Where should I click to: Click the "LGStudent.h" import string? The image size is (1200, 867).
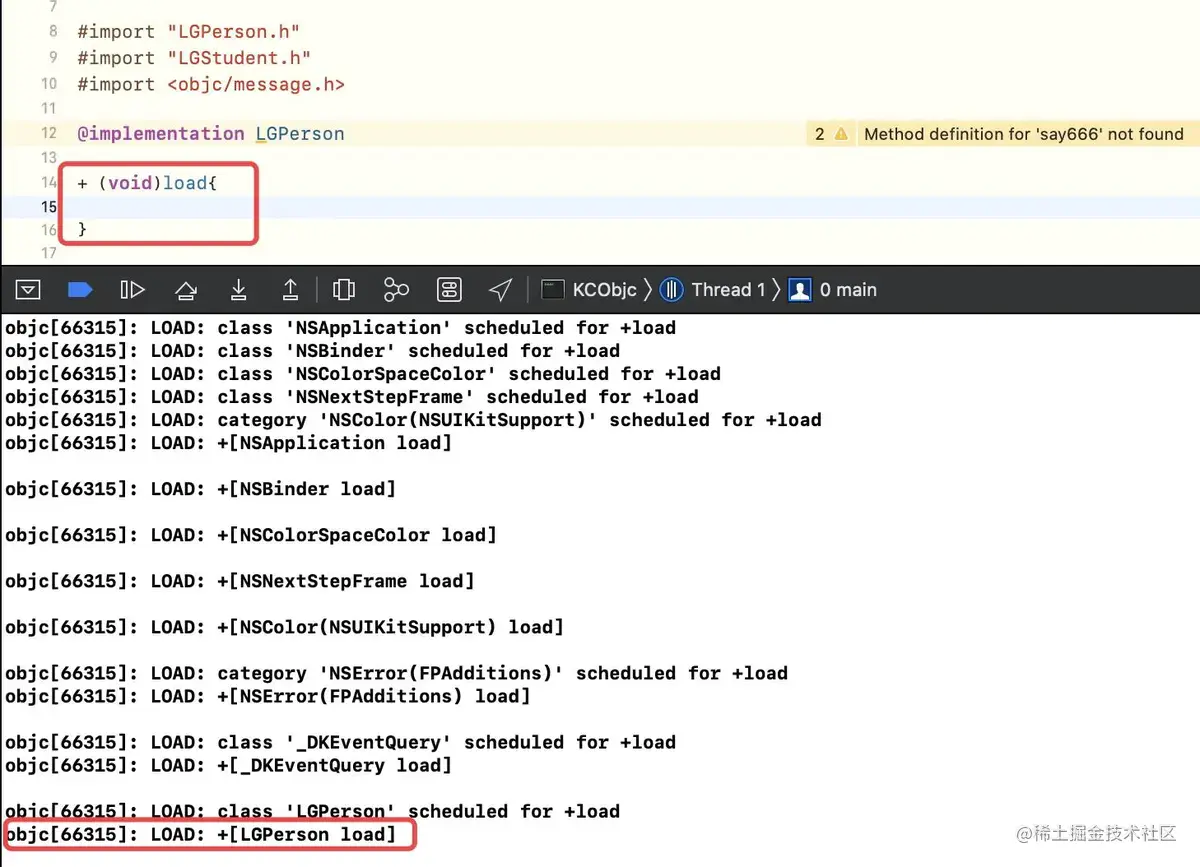239,58
